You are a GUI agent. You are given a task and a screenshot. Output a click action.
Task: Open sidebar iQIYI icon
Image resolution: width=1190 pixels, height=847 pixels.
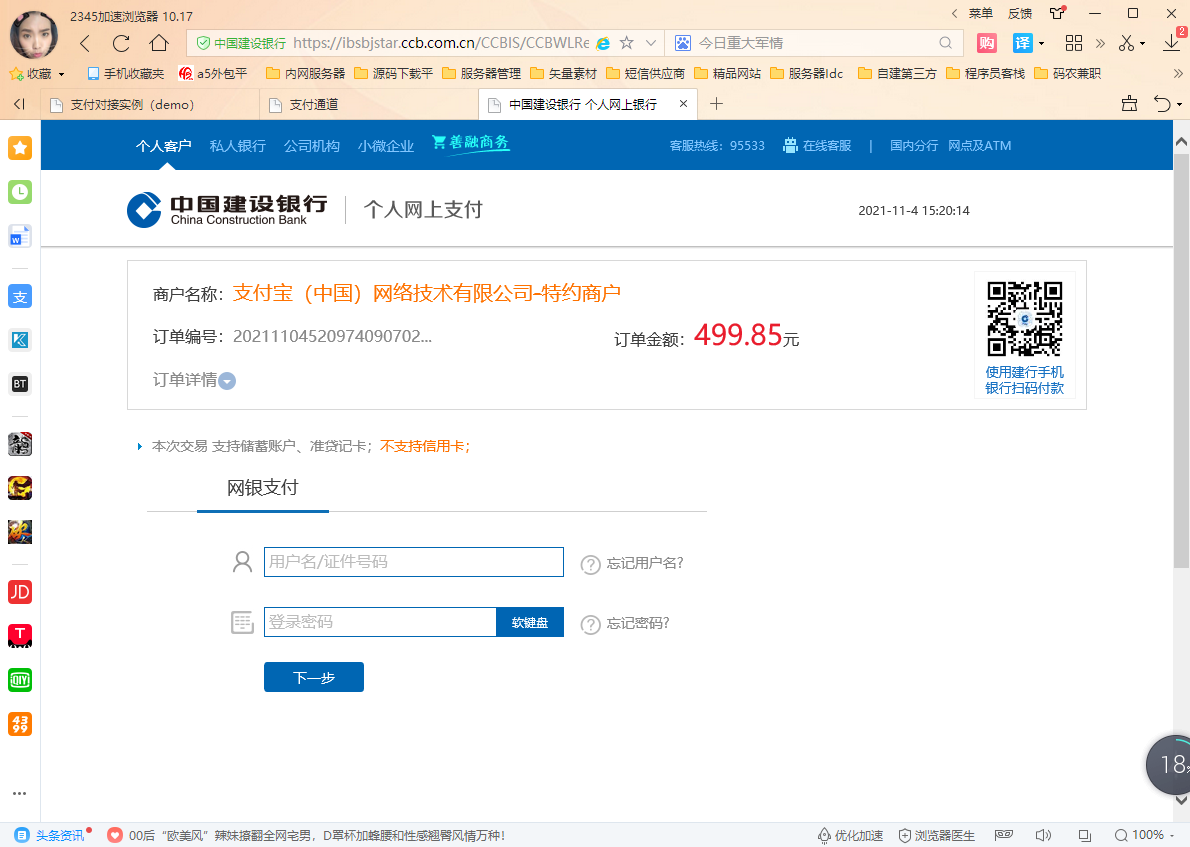coord(20,680)
